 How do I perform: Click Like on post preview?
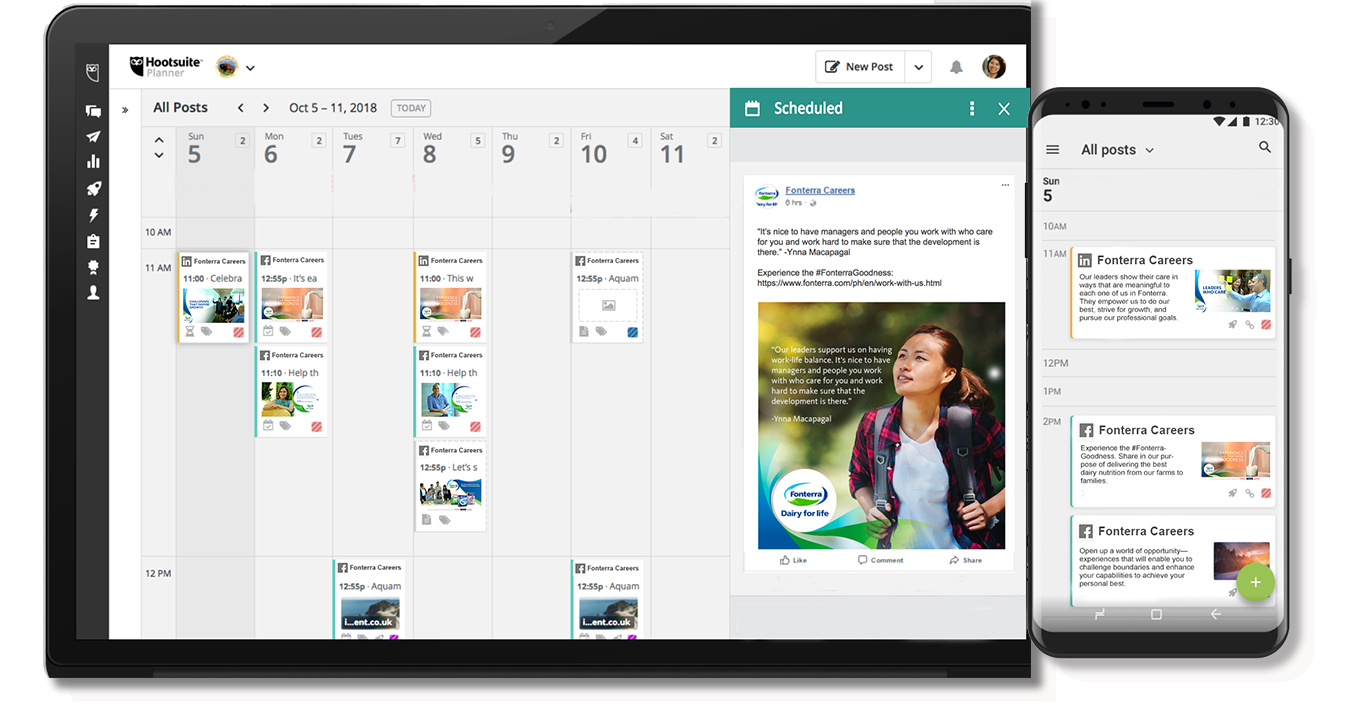pyautogui.click(x=793, y=560)
